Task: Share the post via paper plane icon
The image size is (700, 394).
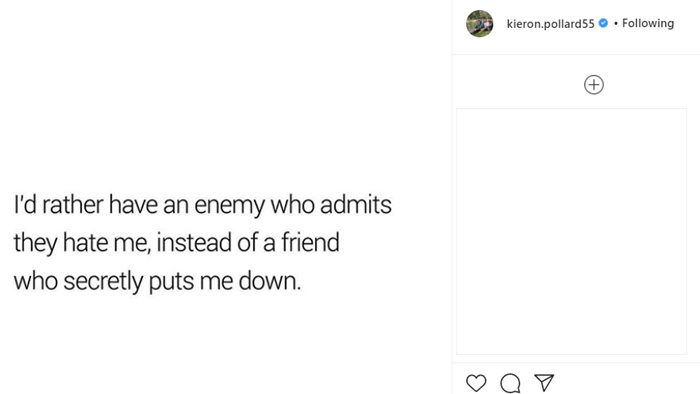Action: point(544,382)
